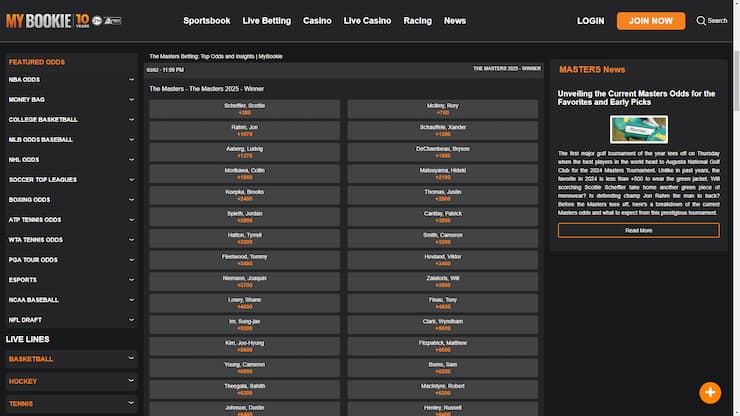Expand the Esports section
Viewport: 740px width, 416px height.
[x=71, y=280]
